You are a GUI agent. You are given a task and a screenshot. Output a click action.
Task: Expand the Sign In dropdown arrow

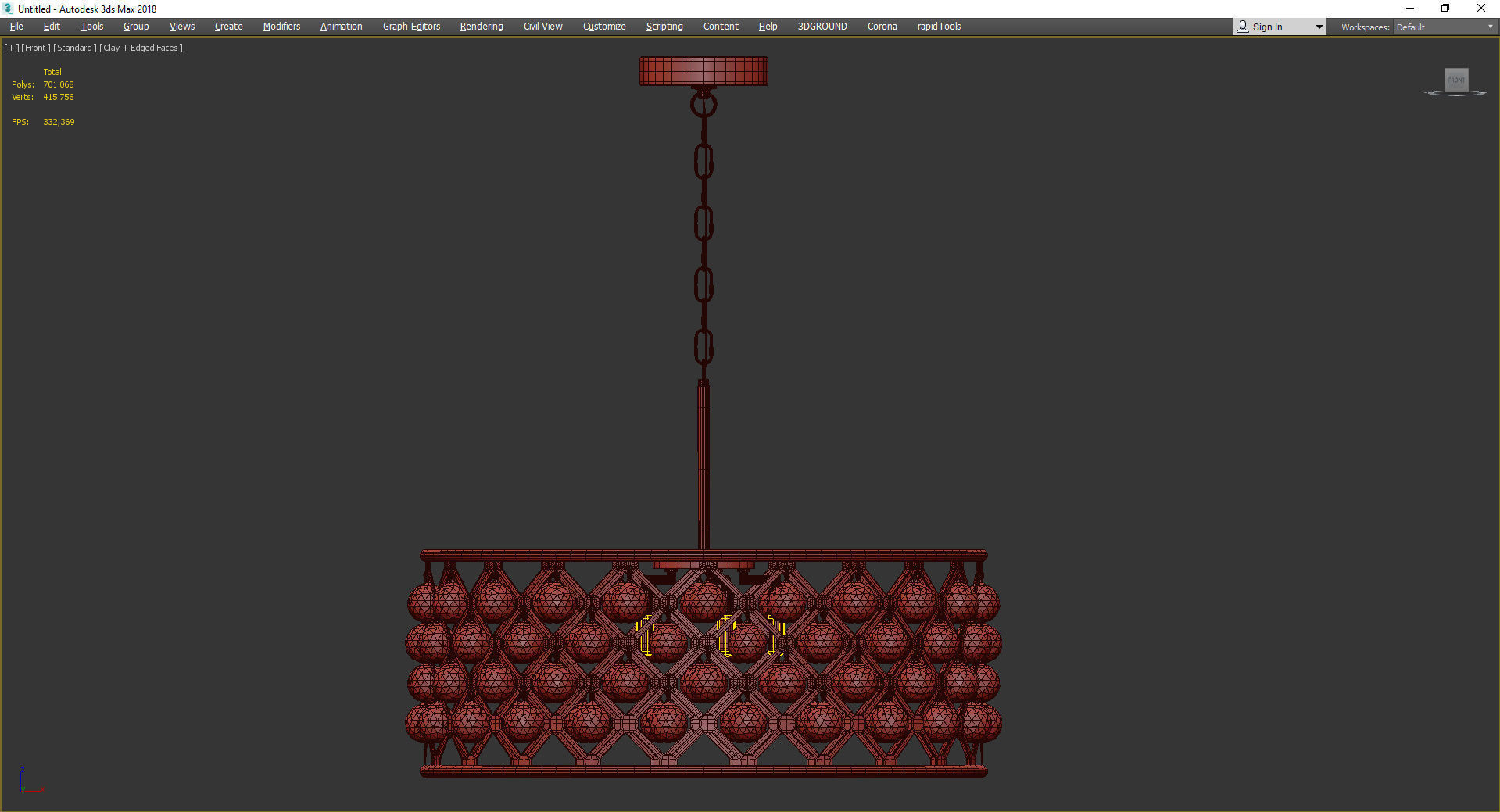pos(1319,27)
